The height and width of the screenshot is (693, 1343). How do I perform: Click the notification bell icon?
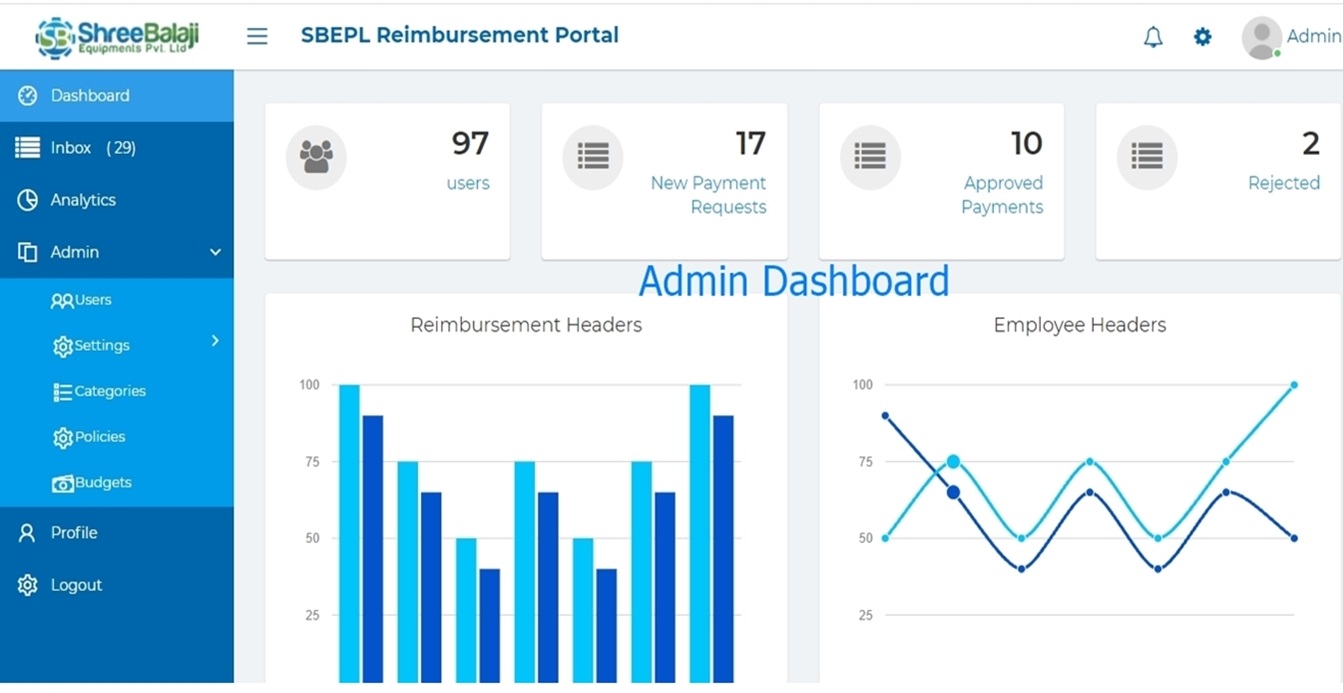(1153, 37)
